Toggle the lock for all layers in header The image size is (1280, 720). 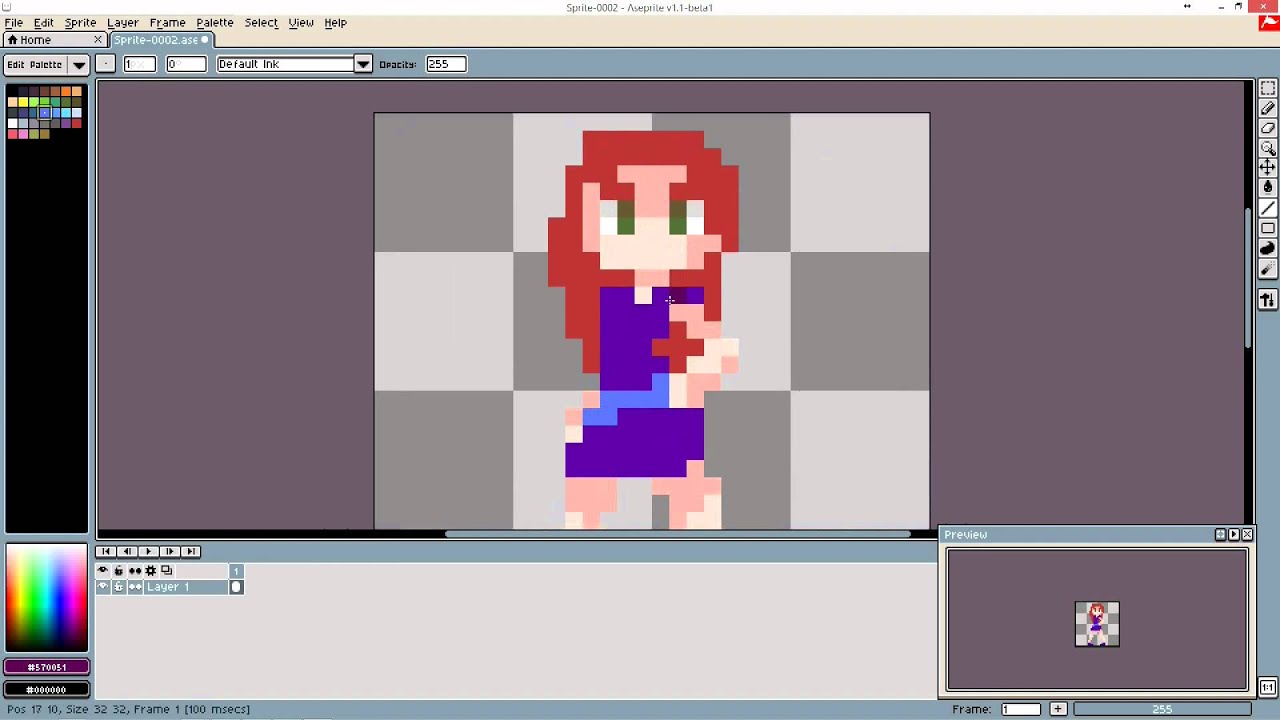(118, 570)
